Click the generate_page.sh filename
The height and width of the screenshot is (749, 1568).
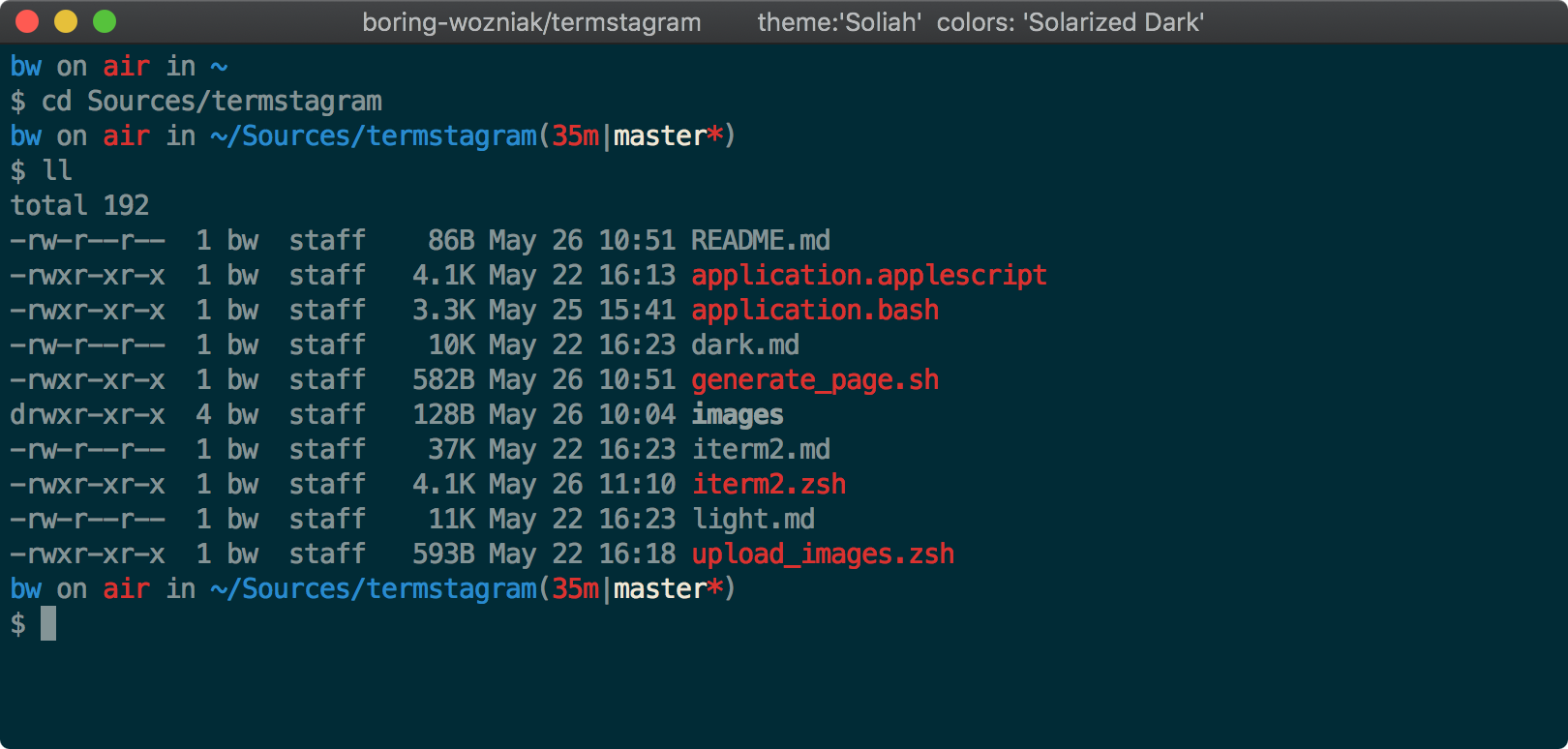815,380
